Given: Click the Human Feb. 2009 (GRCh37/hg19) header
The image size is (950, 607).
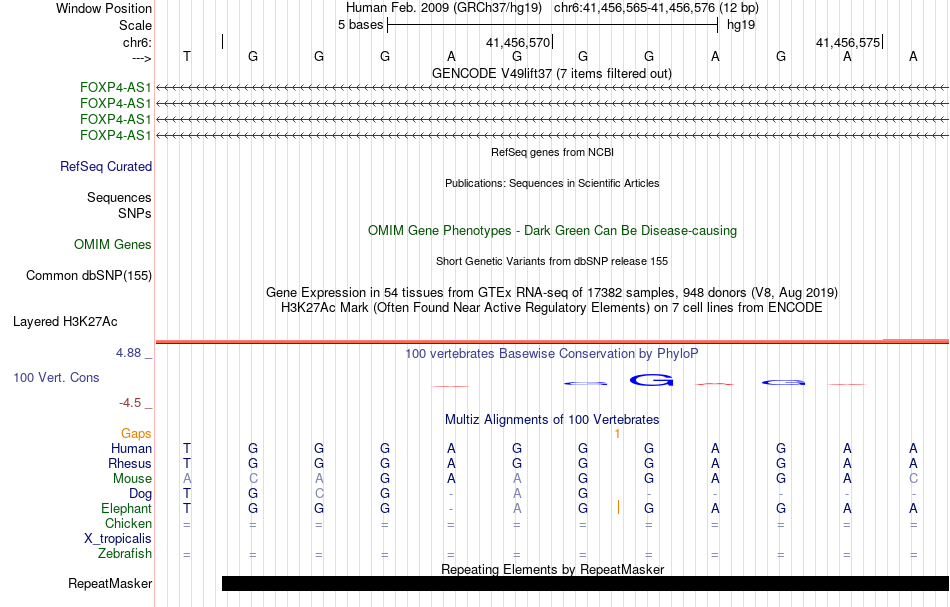Looking at the screenshot, I should coord(446,8).
